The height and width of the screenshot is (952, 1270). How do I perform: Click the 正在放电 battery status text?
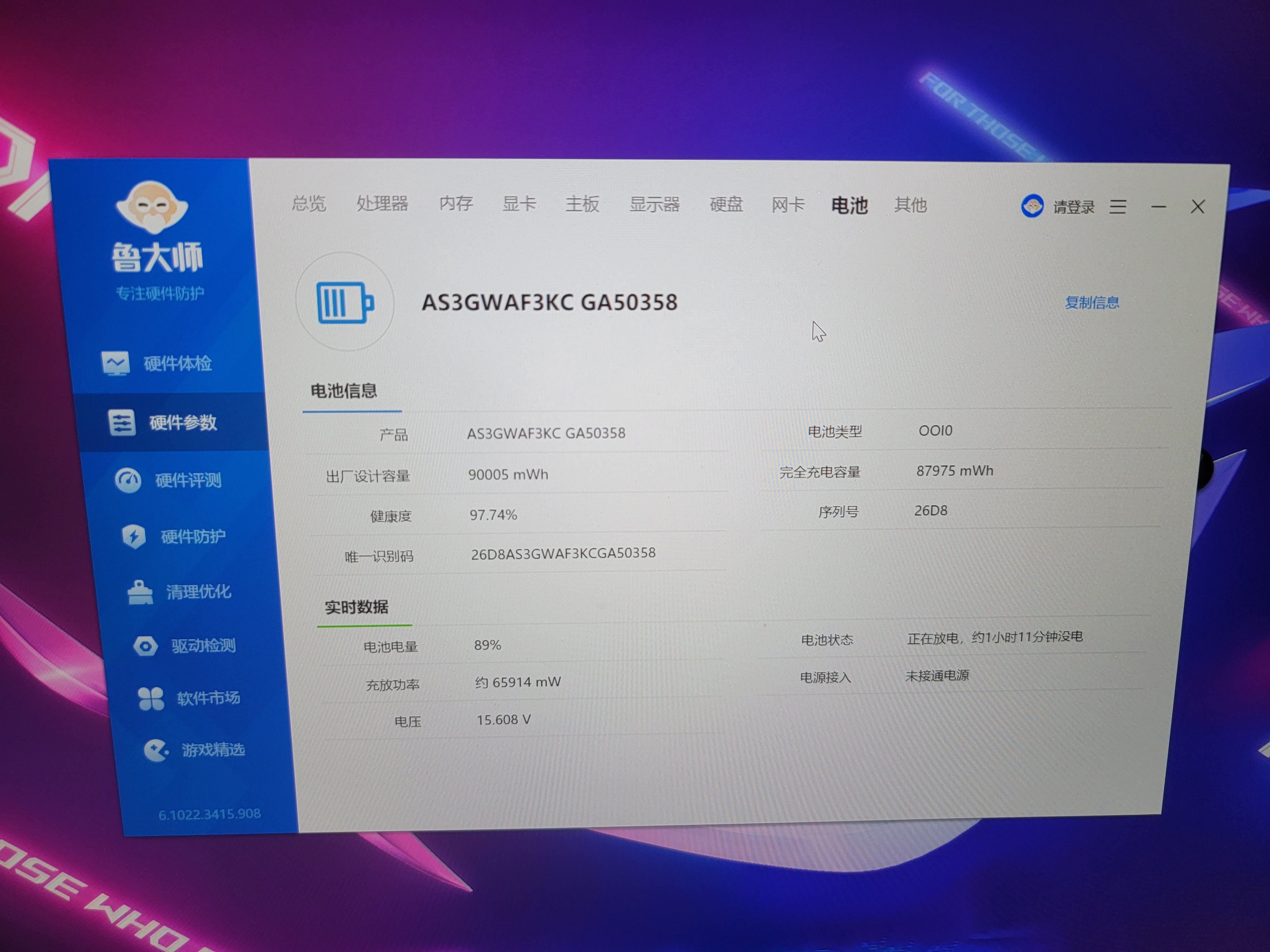coord(995,638)
